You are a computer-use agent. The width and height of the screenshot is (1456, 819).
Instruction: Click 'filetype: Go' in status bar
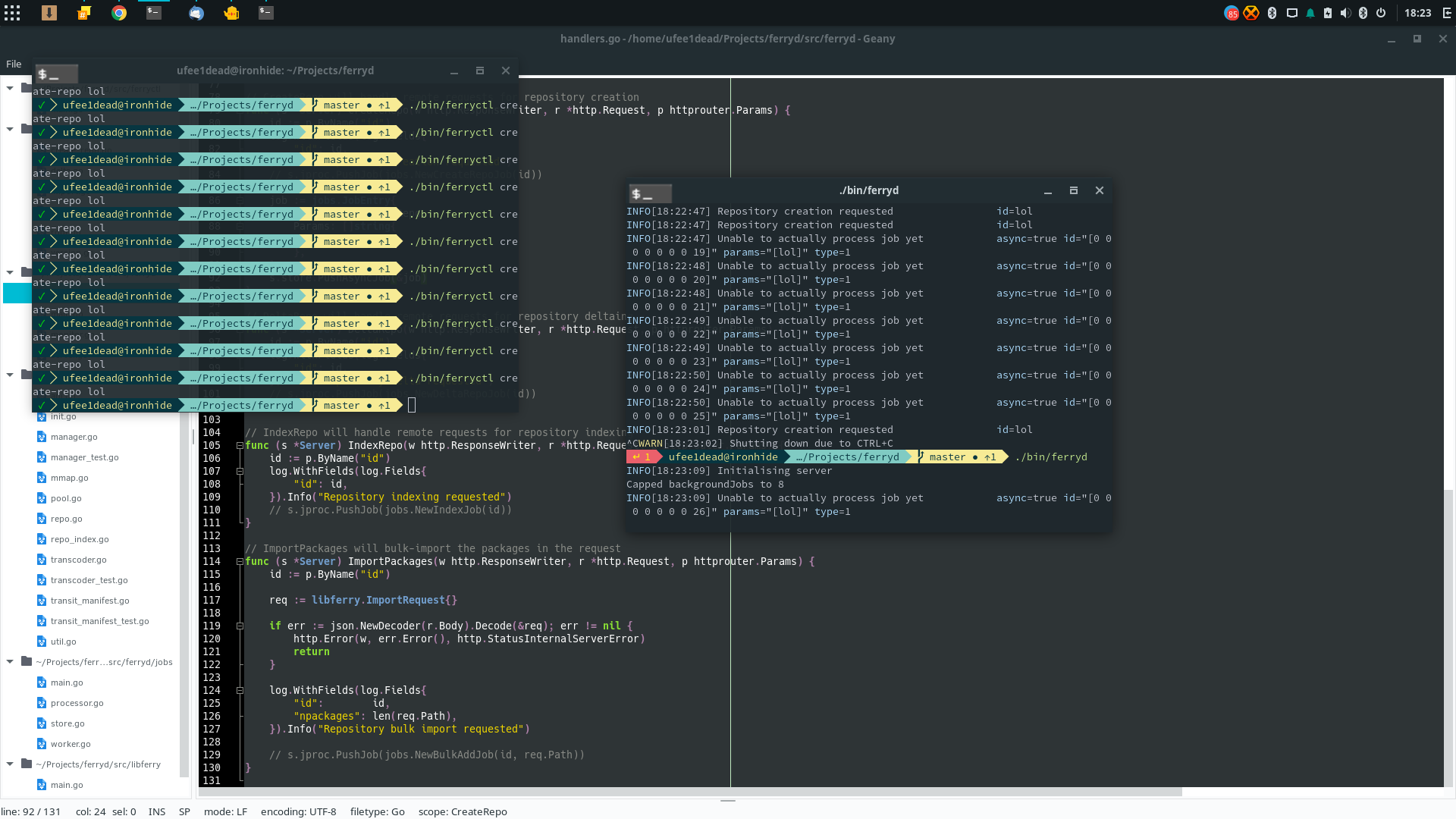coord(377,811)
